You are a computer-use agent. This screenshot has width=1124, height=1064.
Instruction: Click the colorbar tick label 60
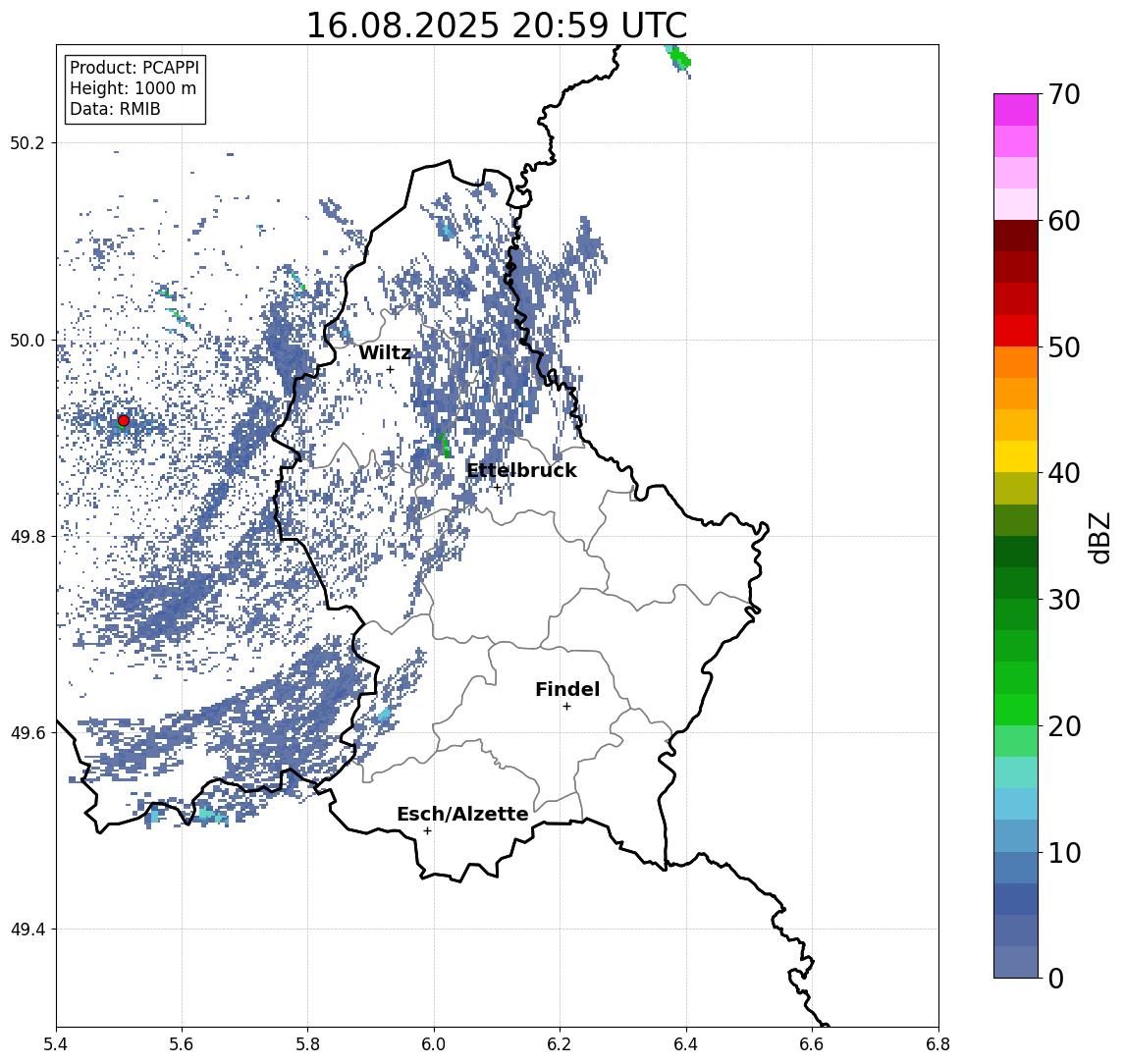coord(1063,221)
